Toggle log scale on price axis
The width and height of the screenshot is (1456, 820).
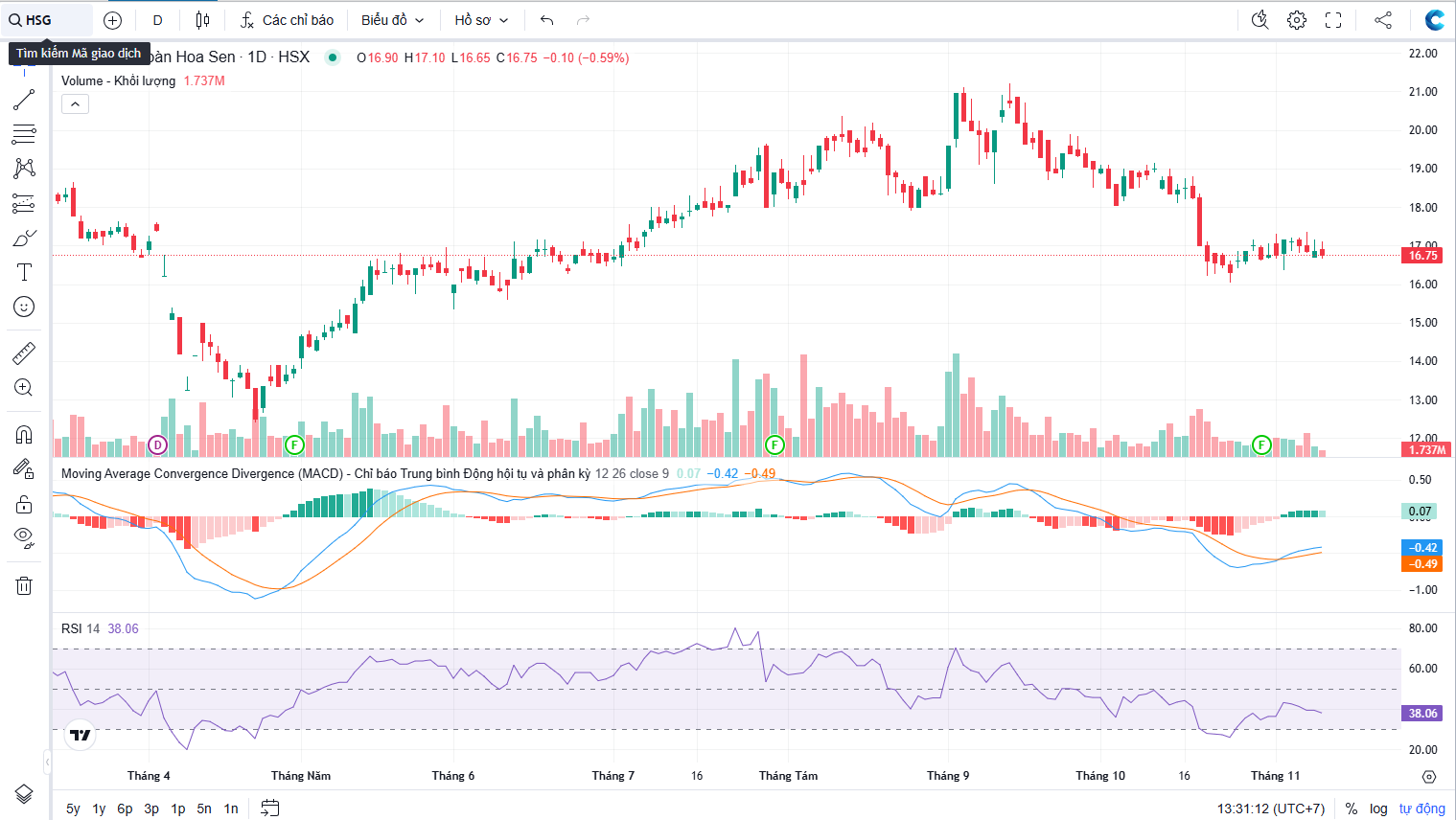click(x=1378, y=809)
